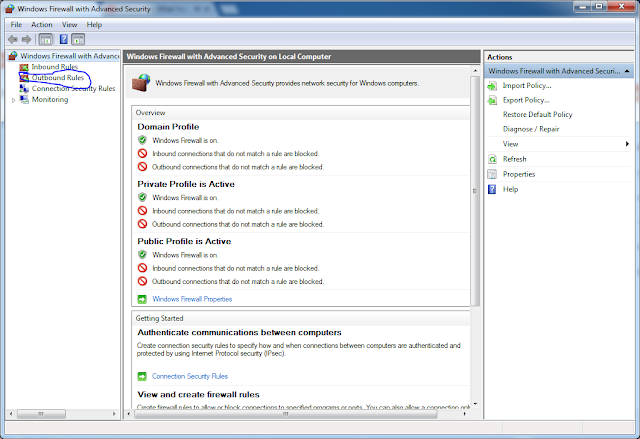Click the 'Getting Started' section label

coord(159,318)
